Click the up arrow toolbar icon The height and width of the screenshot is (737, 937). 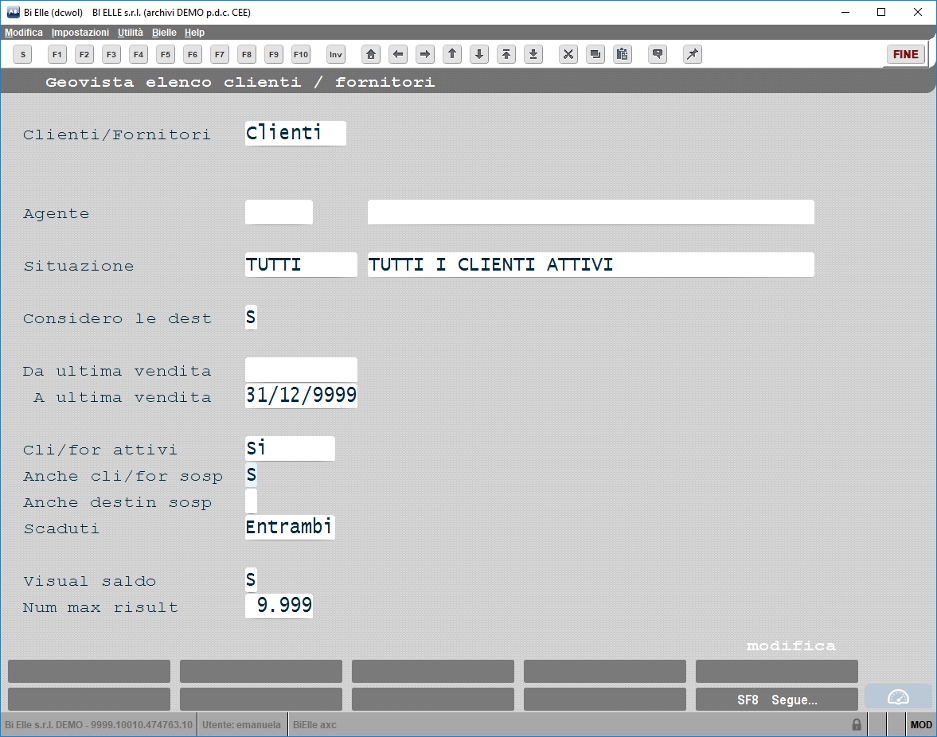(452, 55)
